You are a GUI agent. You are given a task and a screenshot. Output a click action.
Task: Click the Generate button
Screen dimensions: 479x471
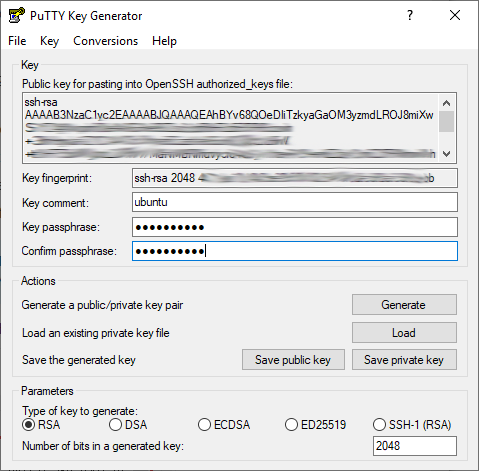[404, 305]
